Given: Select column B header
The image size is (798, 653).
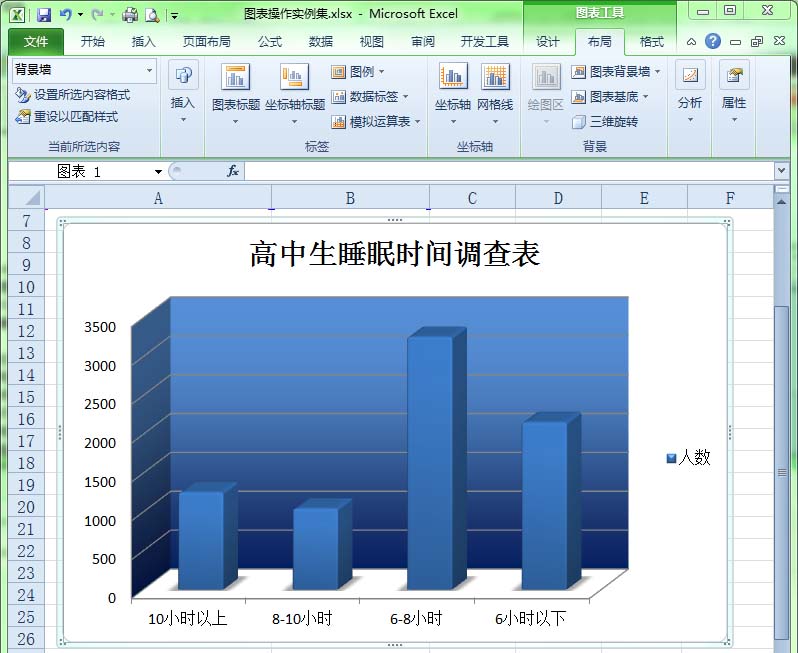Looking at the screenshot, I should 350,197.
